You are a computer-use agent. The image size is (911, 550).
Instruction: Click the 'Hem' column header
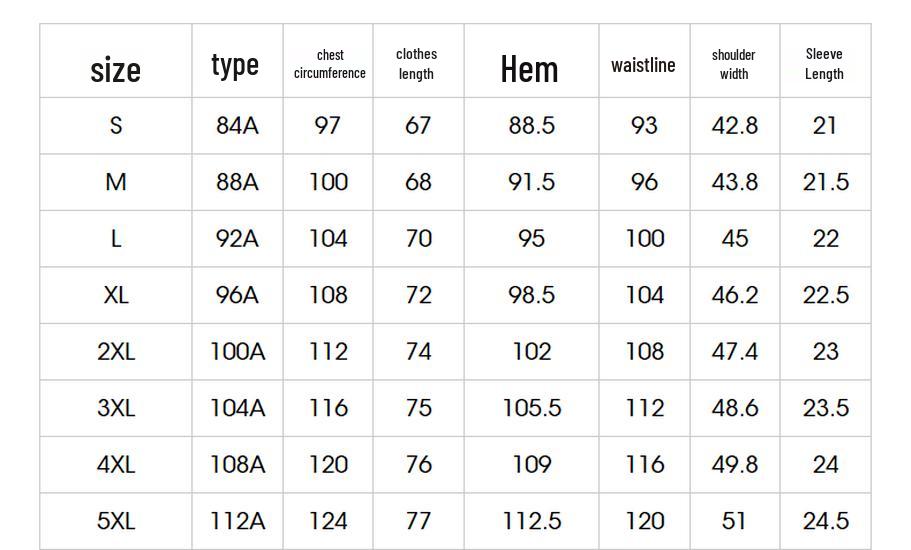point(529,69)
